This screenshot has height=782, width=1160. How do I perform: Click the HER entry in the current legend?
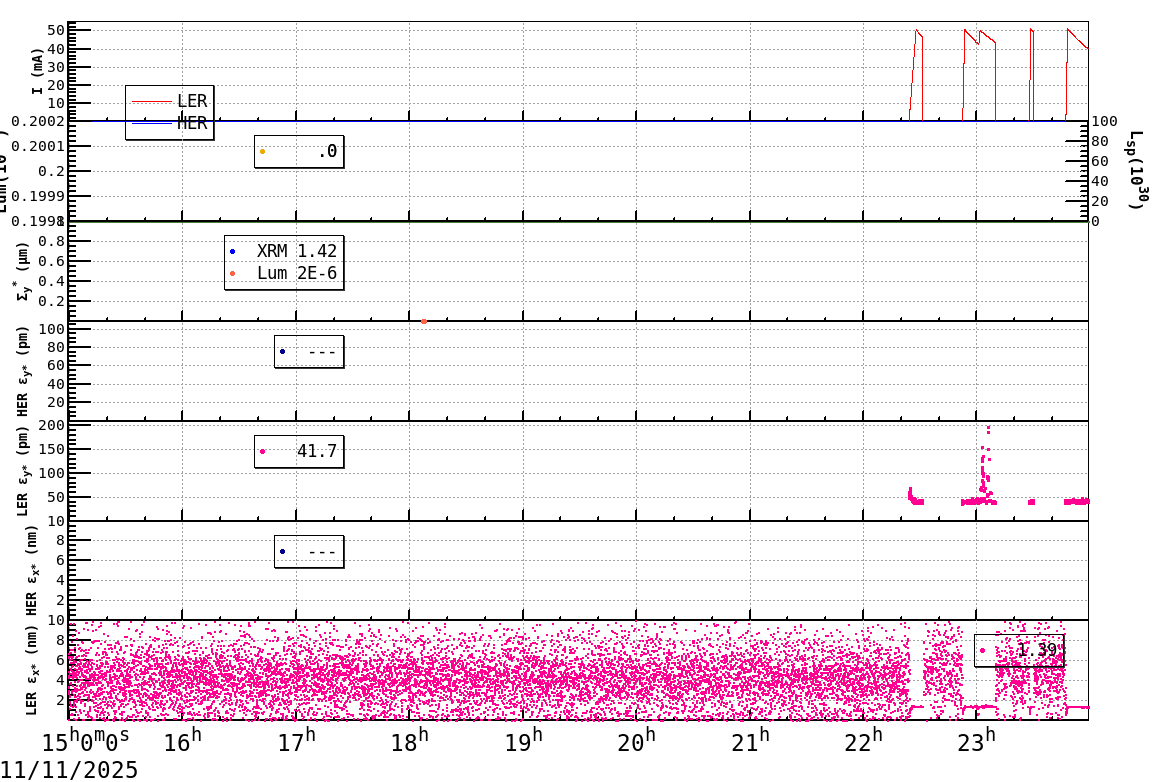tap(170, 123)
